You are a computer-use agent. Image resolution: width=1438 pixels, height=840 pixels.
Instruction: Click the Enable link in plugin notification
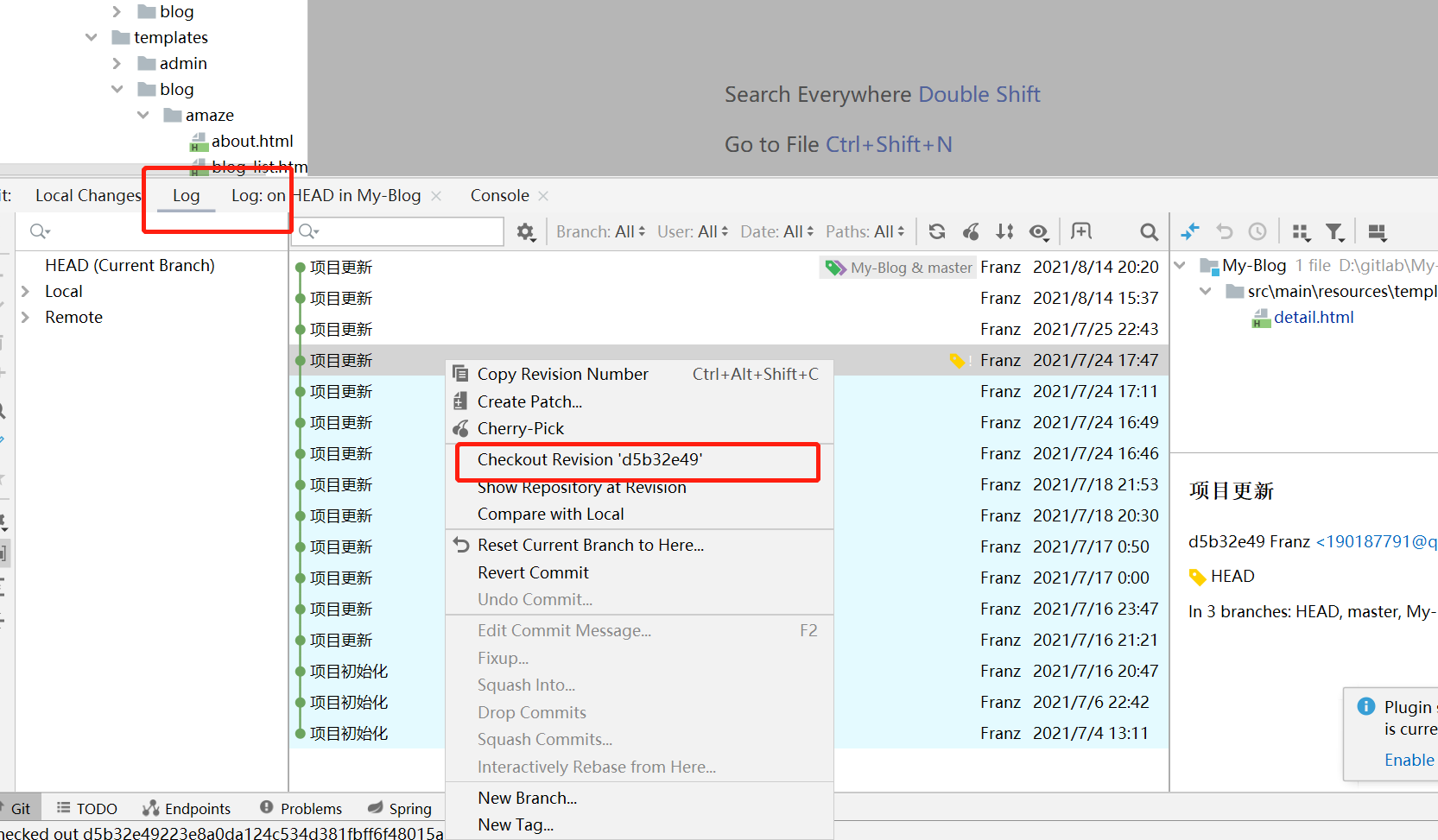1409,760
